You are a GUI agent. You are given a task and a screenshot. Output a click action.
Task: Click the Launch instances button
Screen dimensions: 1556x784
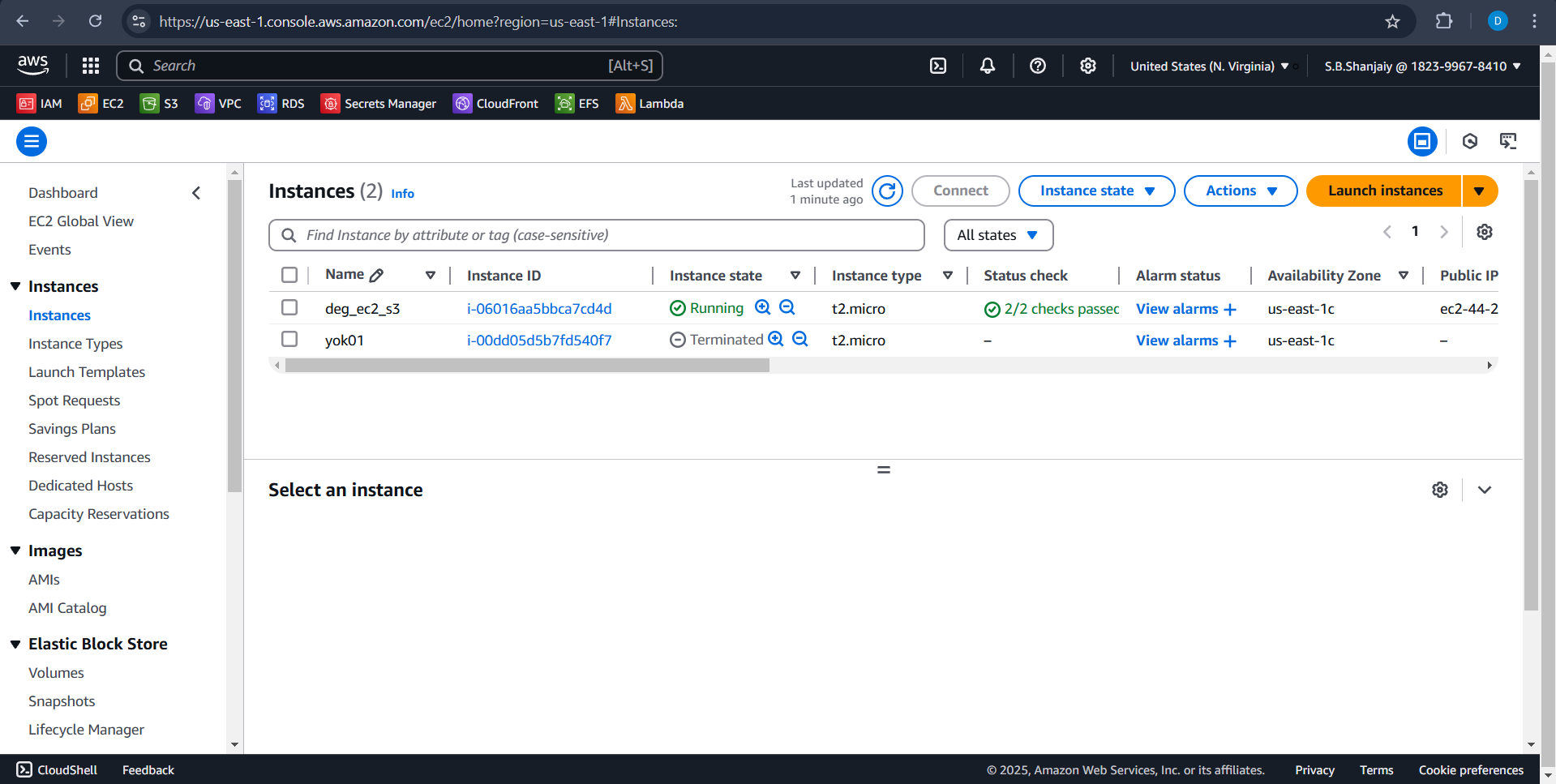(x=1385, y=191)
